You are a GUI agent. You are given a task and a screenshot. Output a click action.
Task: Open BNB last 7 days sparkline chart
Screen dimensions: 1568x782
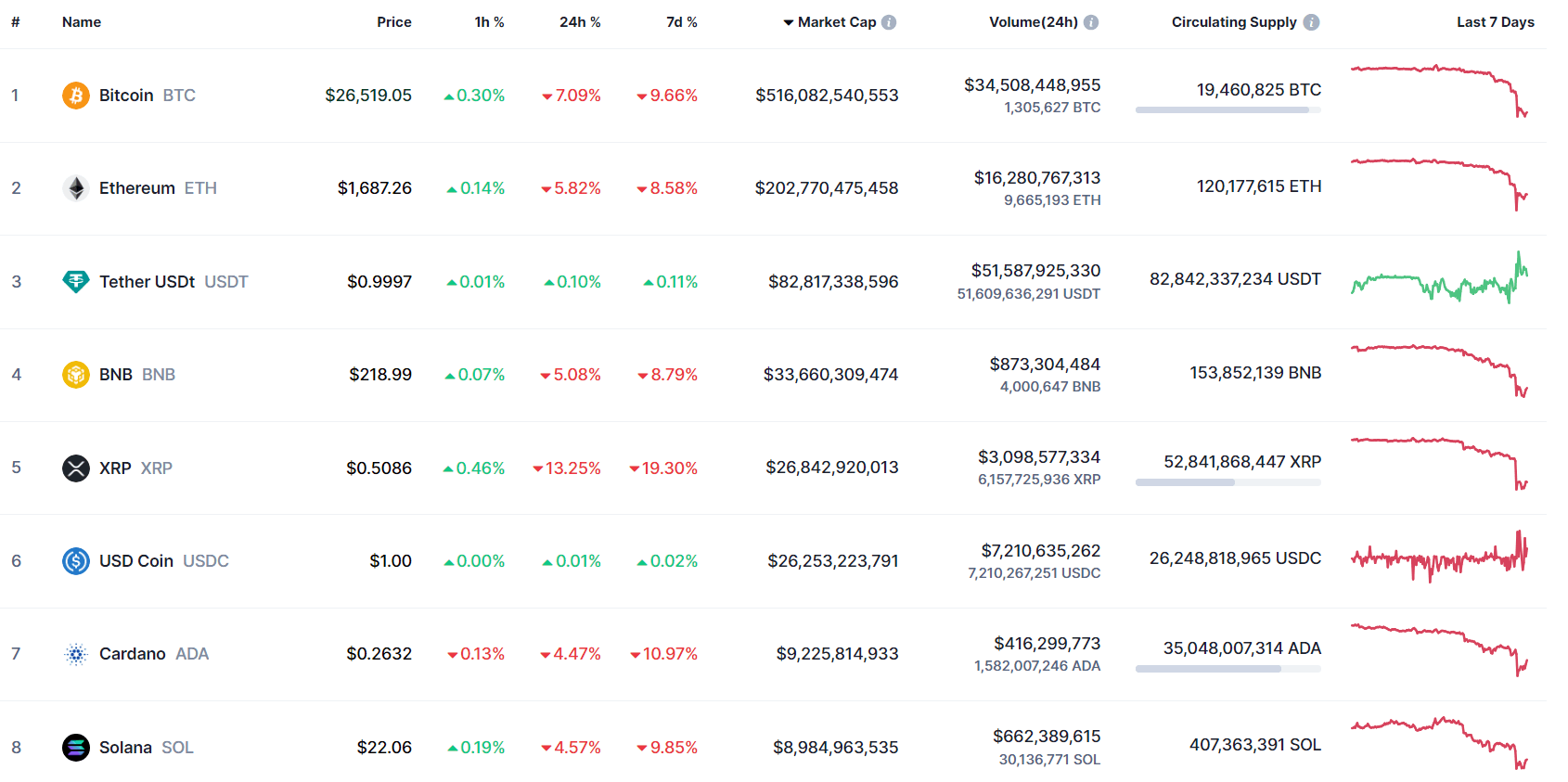[1439, 370]
